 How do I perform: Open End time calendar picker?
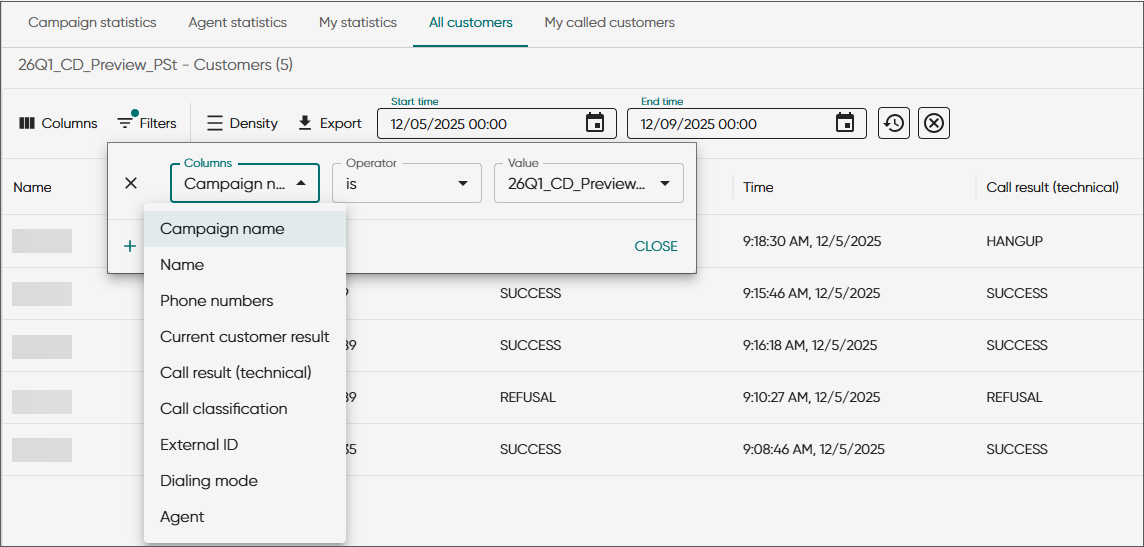click(845, 123)
